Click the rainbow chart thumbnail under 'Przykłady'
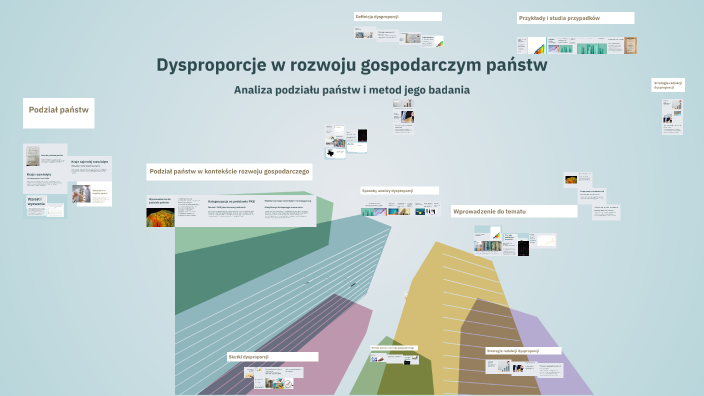The height and width of the screenshot is (396, 704). (x=537, y=46)
